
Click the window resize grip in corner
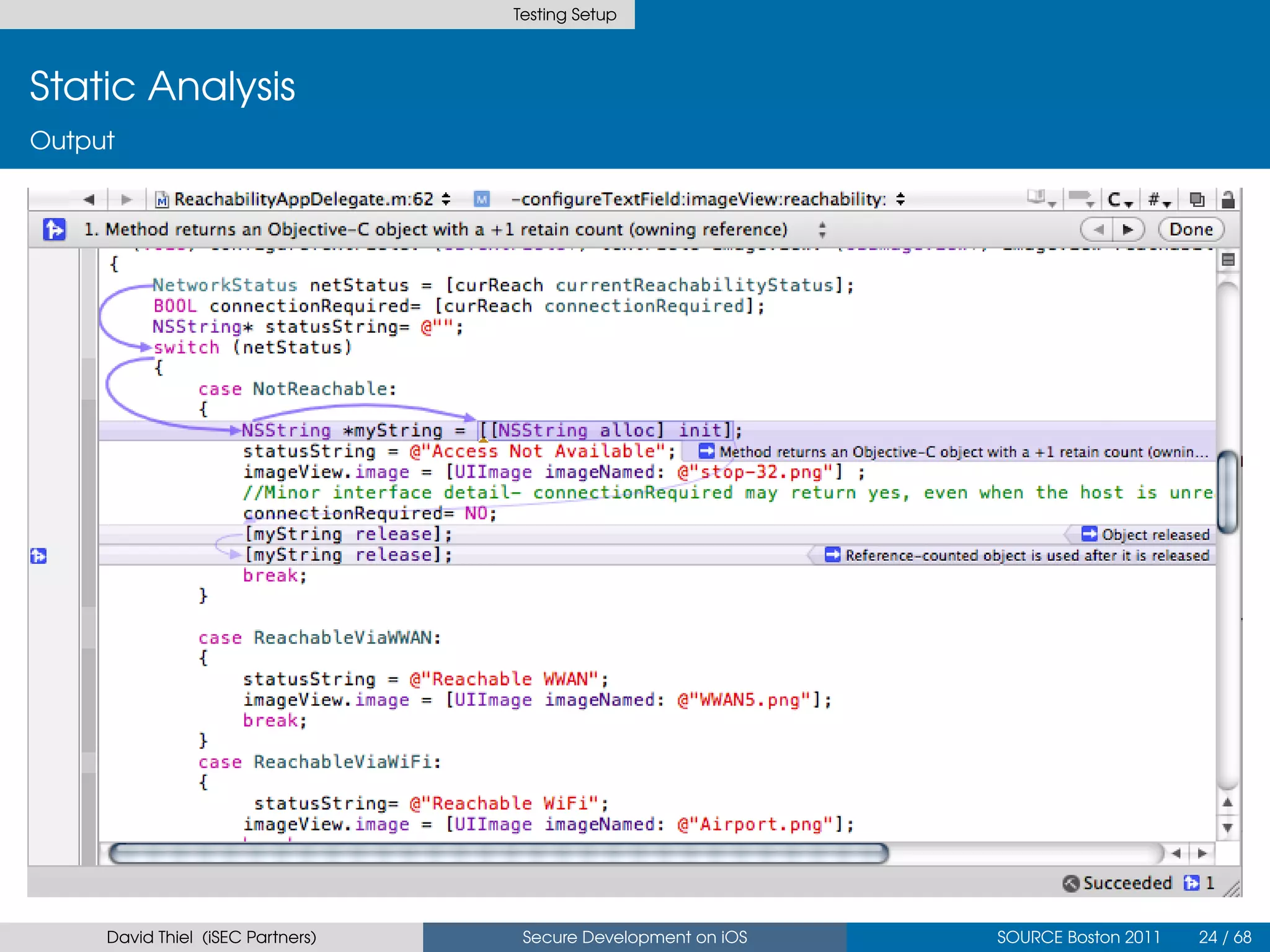pyautogui.click(x=1233, y=888)
